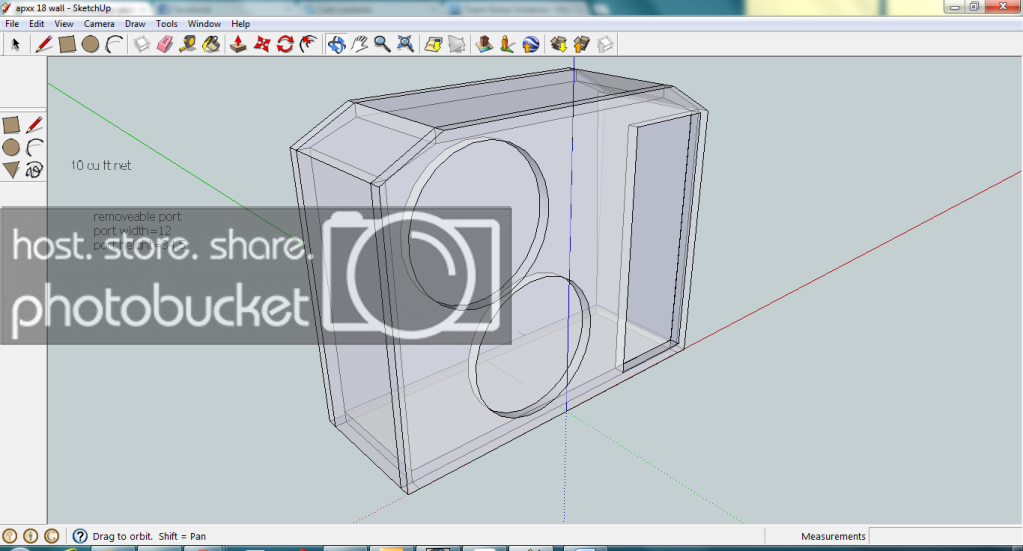Click the Share Model icon
1023x551 pixels.
pos(582,44)
